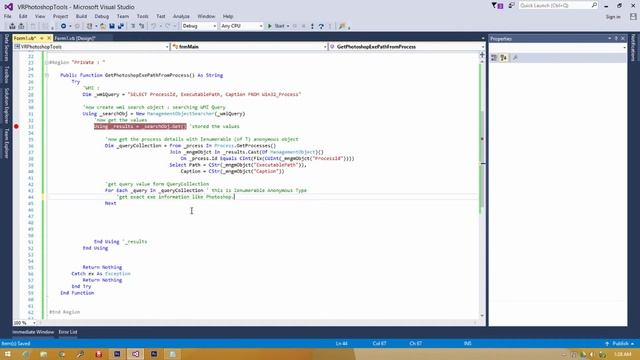The width and height of the screenshot is (640, 360).
Task: Click the Save All toolbar icon
Action: (121, 26)
